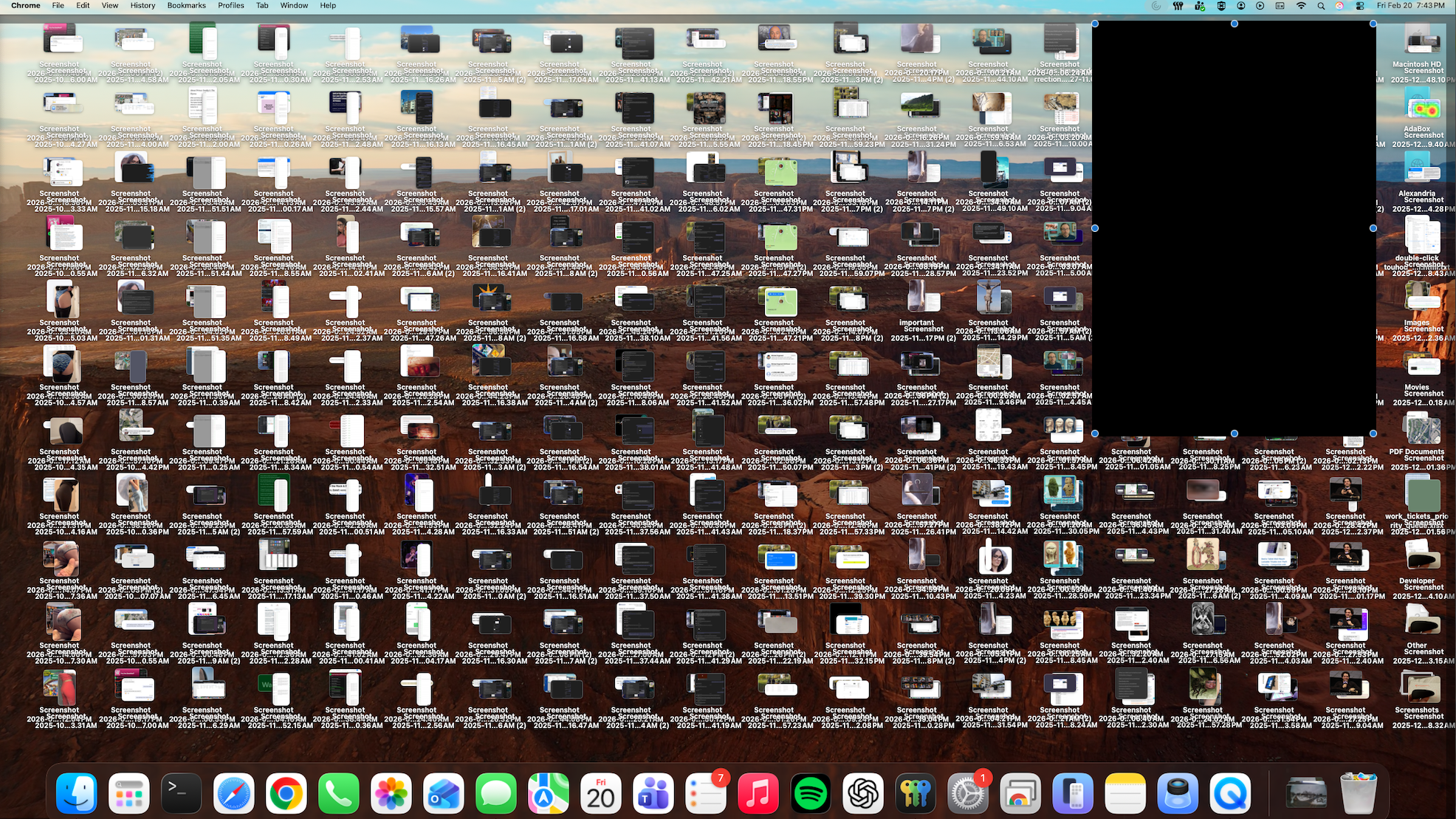Open System Settings in the dock
Screen dimensions: 1456x819
967,794
